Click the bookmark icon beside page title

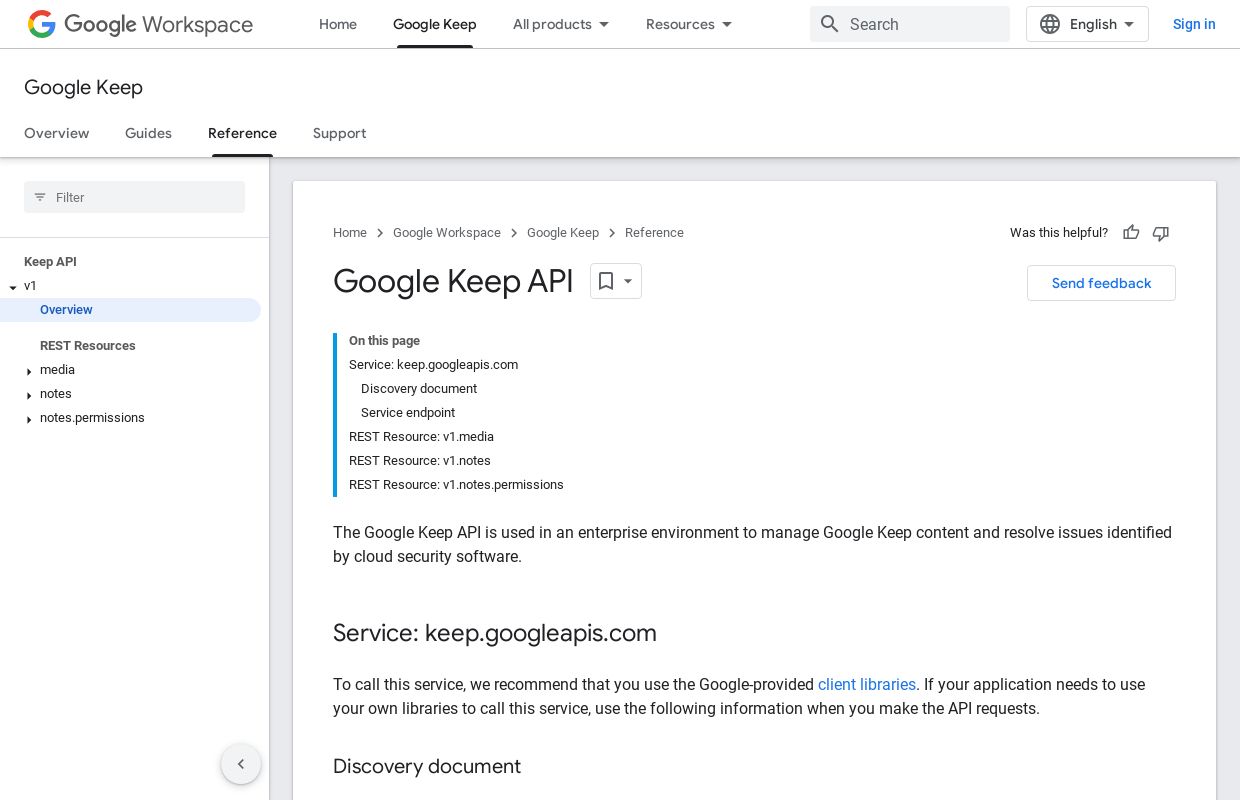pos(605,281)
